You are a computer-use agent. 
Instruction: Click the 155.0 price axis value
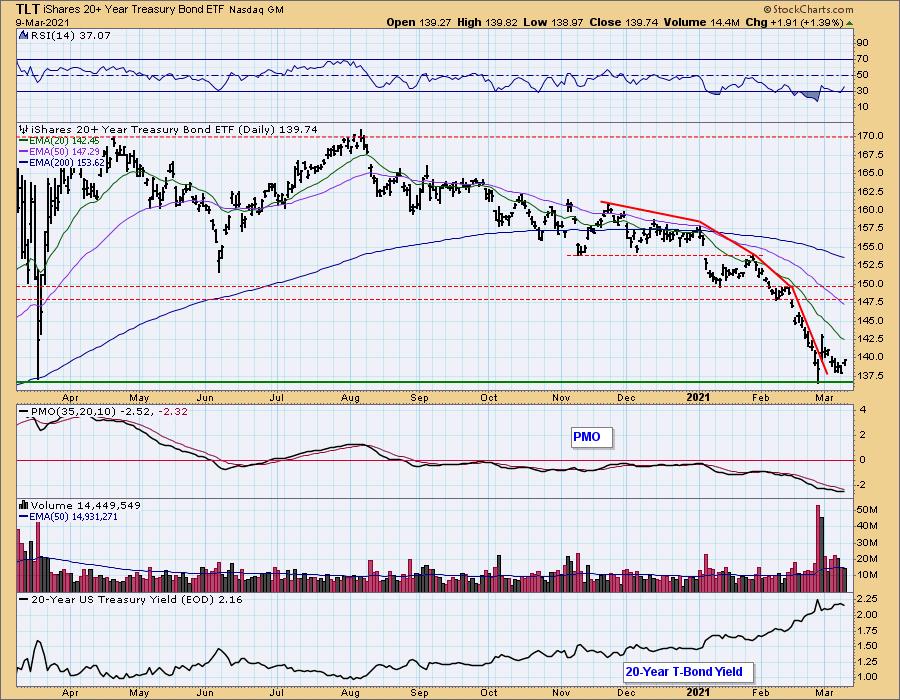pyautogui.click(x=871, y=247)
